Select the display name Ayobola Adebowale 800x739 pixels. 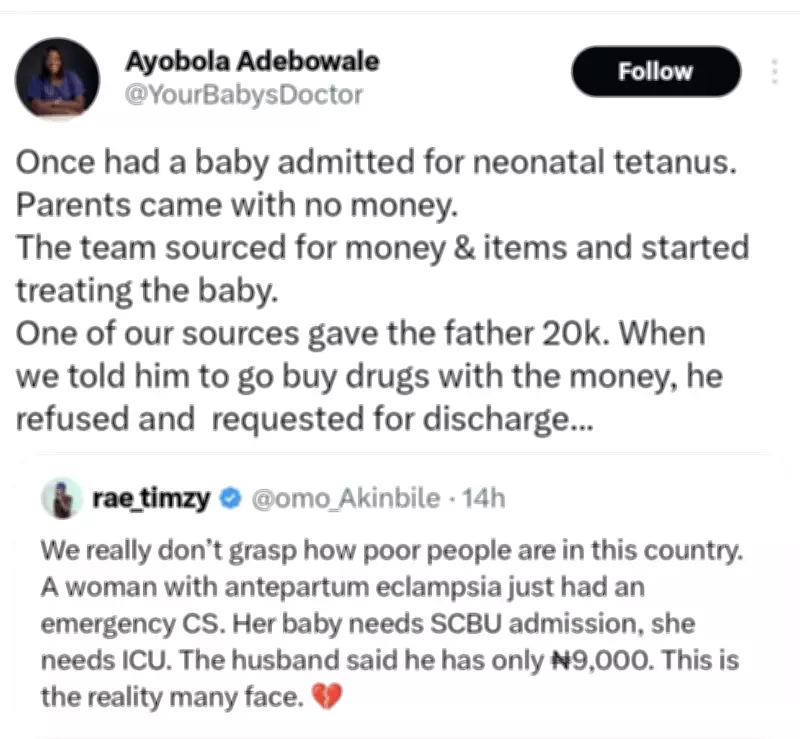click(251, 62)
